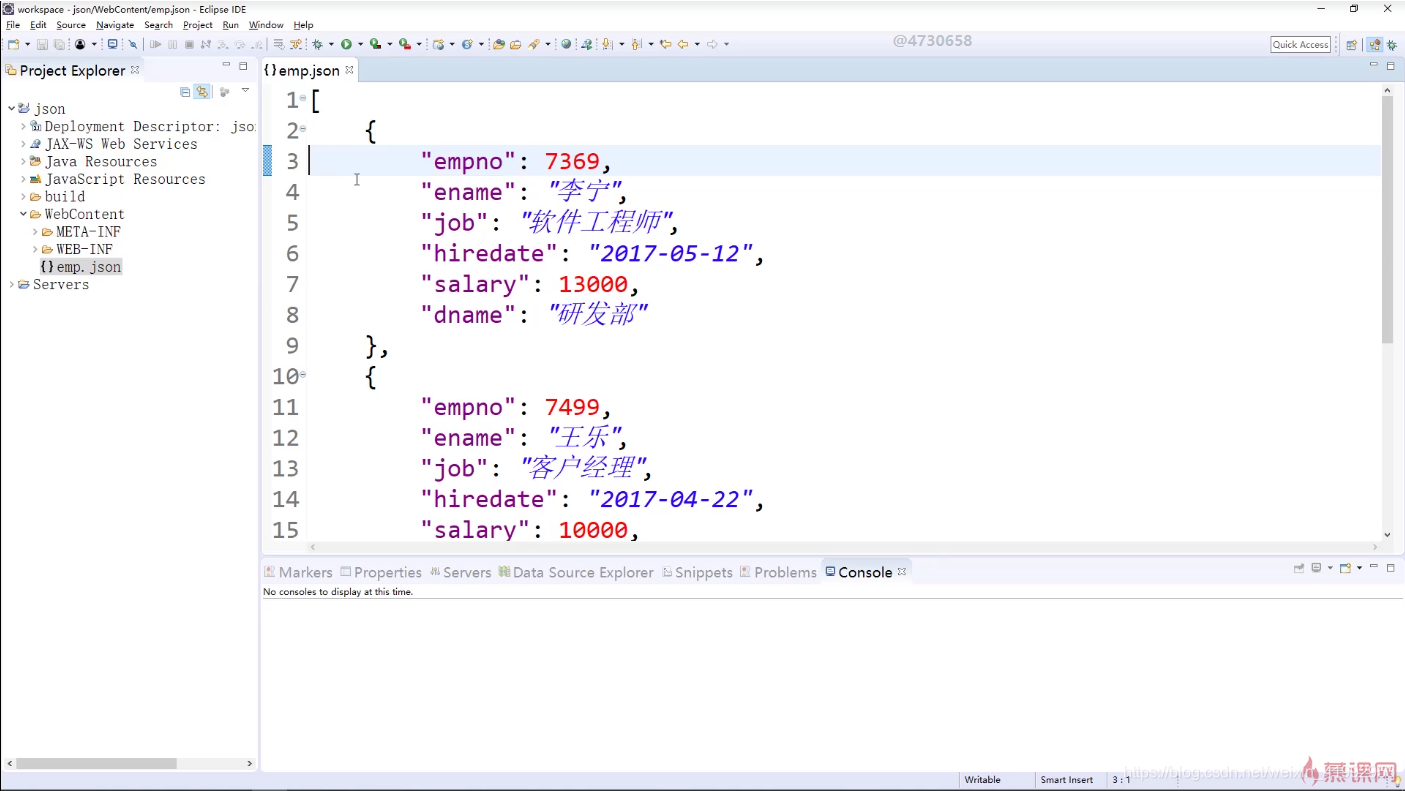The width and height of the screenshot is (1405, 791).
Task: Switch to the Java EE perspective icon
Action: click(1375, 45)
